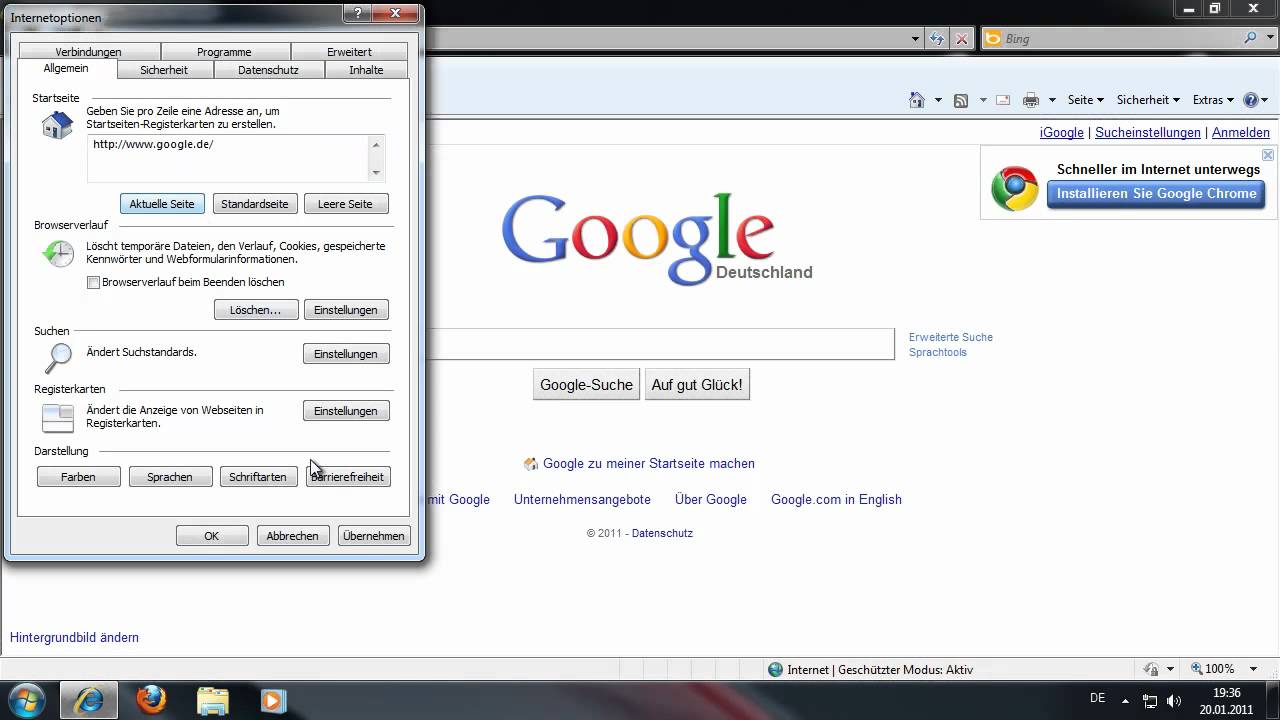1280x720 pixels.
Task: Open the Sicherheit dropdown menu in toolbar
Action: pos(1148,100)
